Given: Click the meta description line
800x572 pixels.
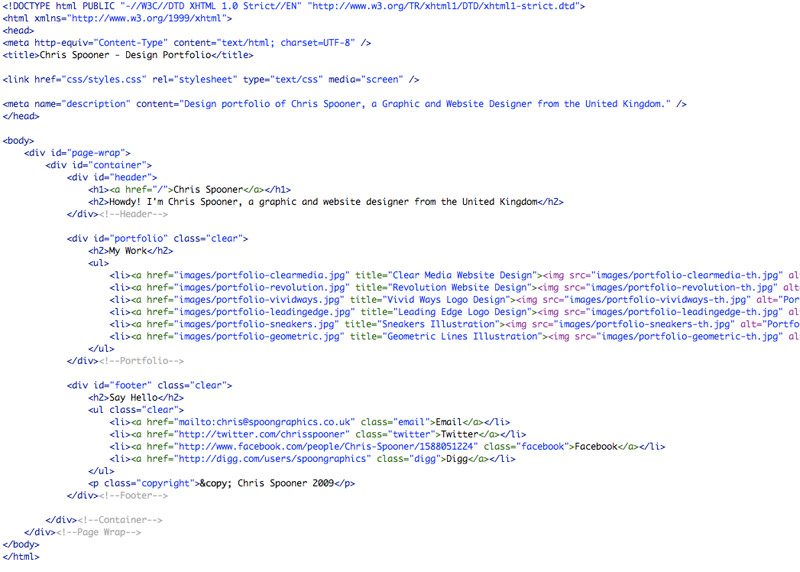Looking at the screenshot, I should point(344,104).
